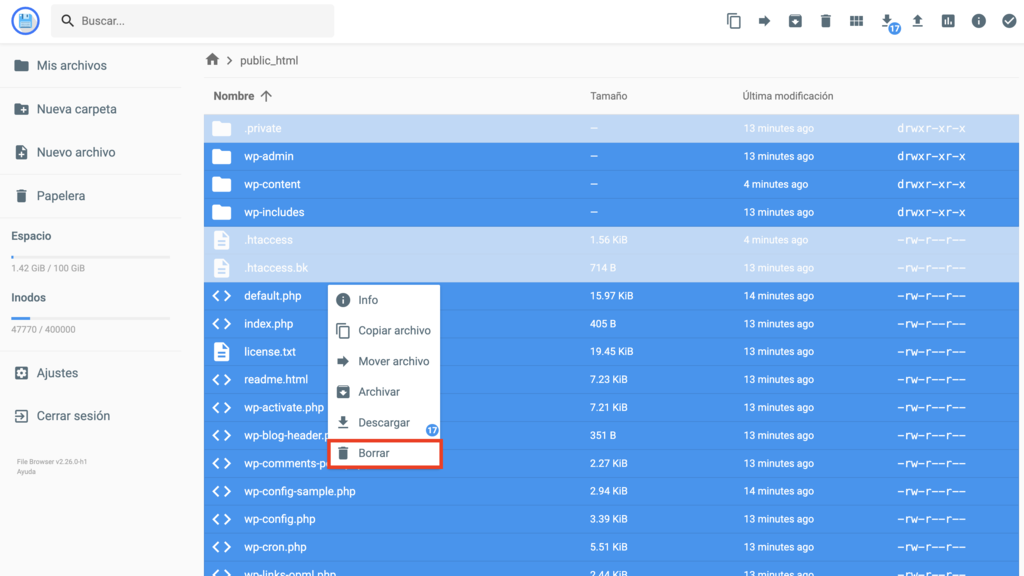
Task: Click the info circle icon in top toolbar
Action: [979, 21]
